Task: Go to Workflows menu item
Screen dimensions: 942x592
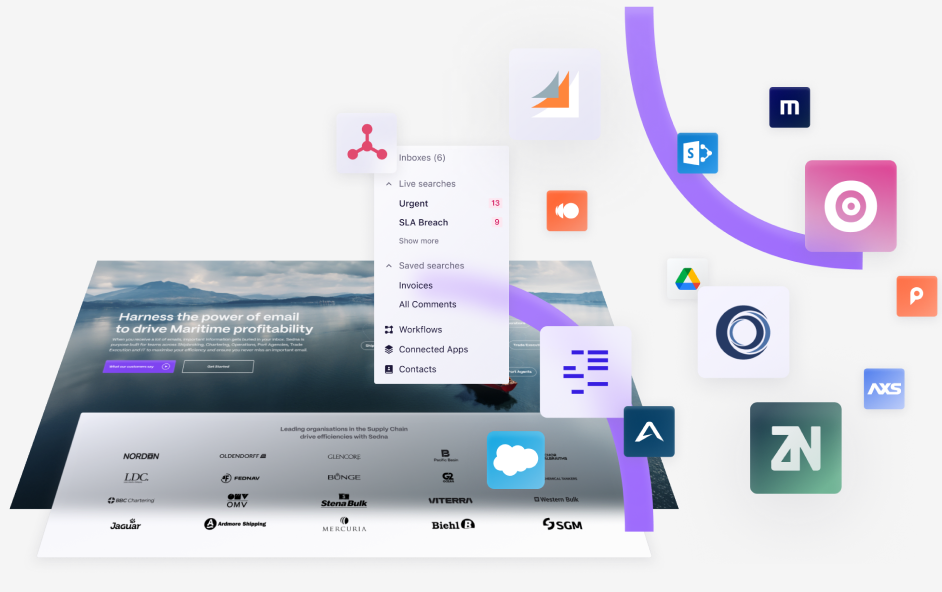Action: pyautogui.click(x=421, y=329)
